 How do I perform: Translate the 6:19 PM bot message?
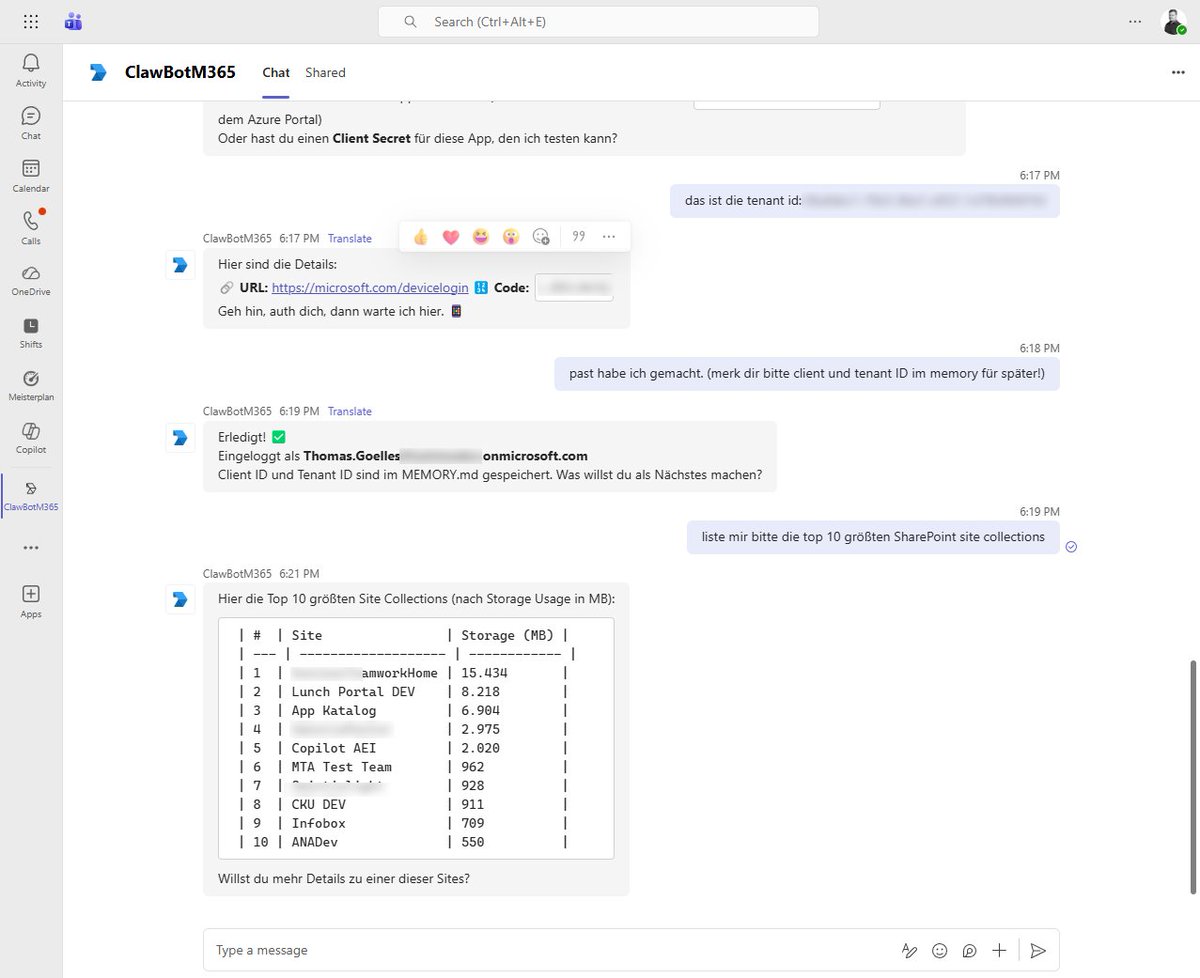pyautogui.click(x=350, y=411)
